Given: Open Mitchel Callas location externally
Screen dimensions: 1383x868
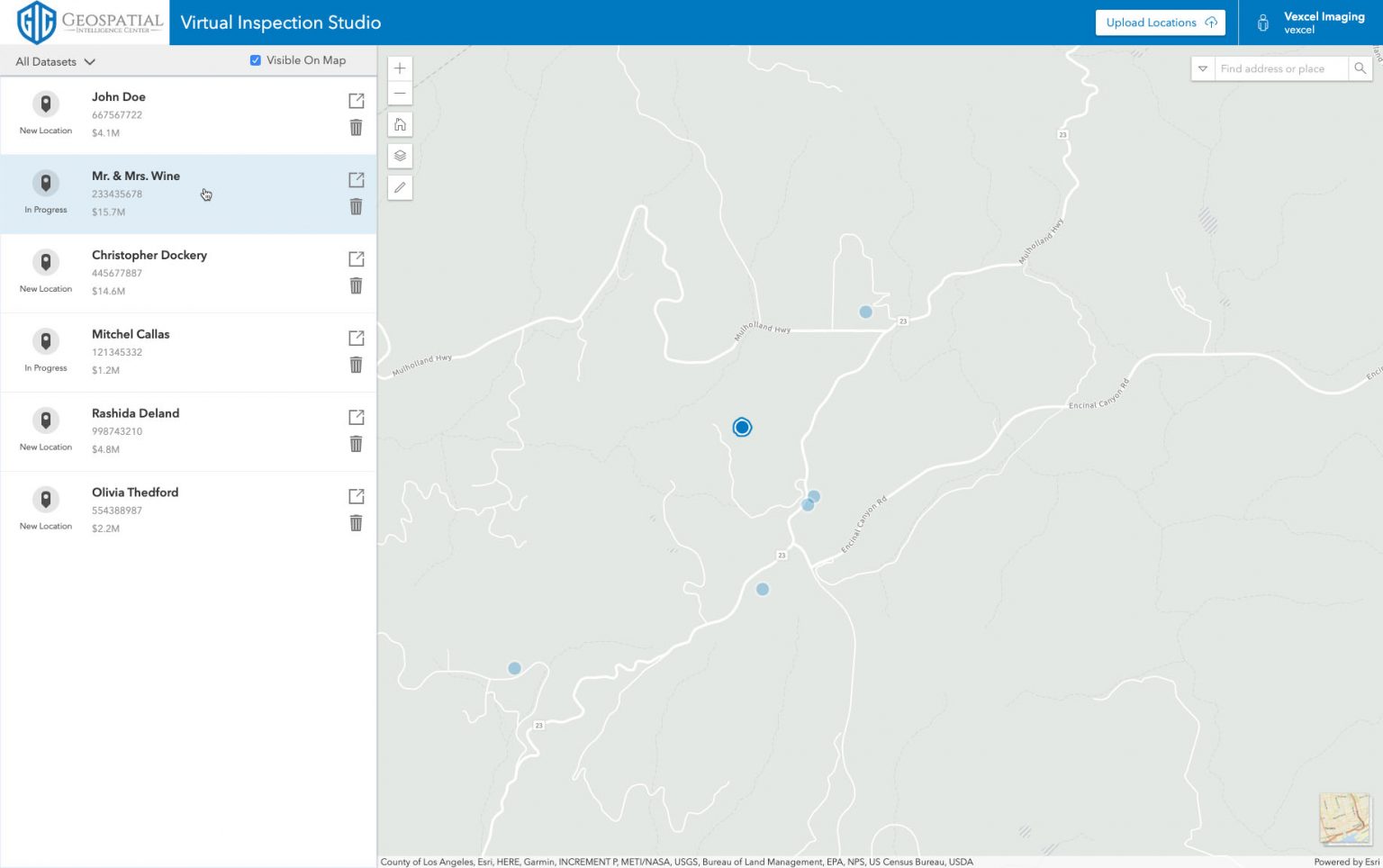Looking at the screenshot, I should 357,339.
